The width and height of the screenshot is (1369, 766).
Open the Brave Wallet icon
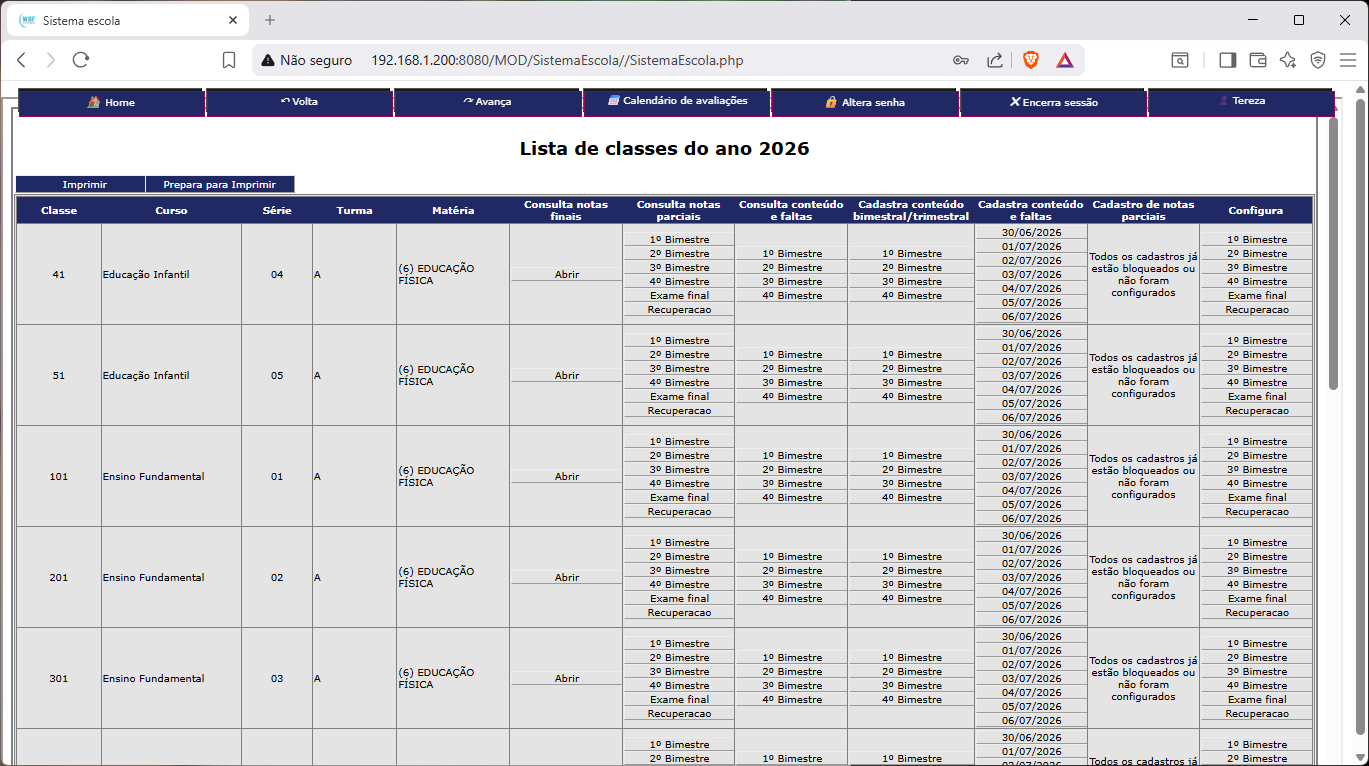click(x=1258, y=60)
